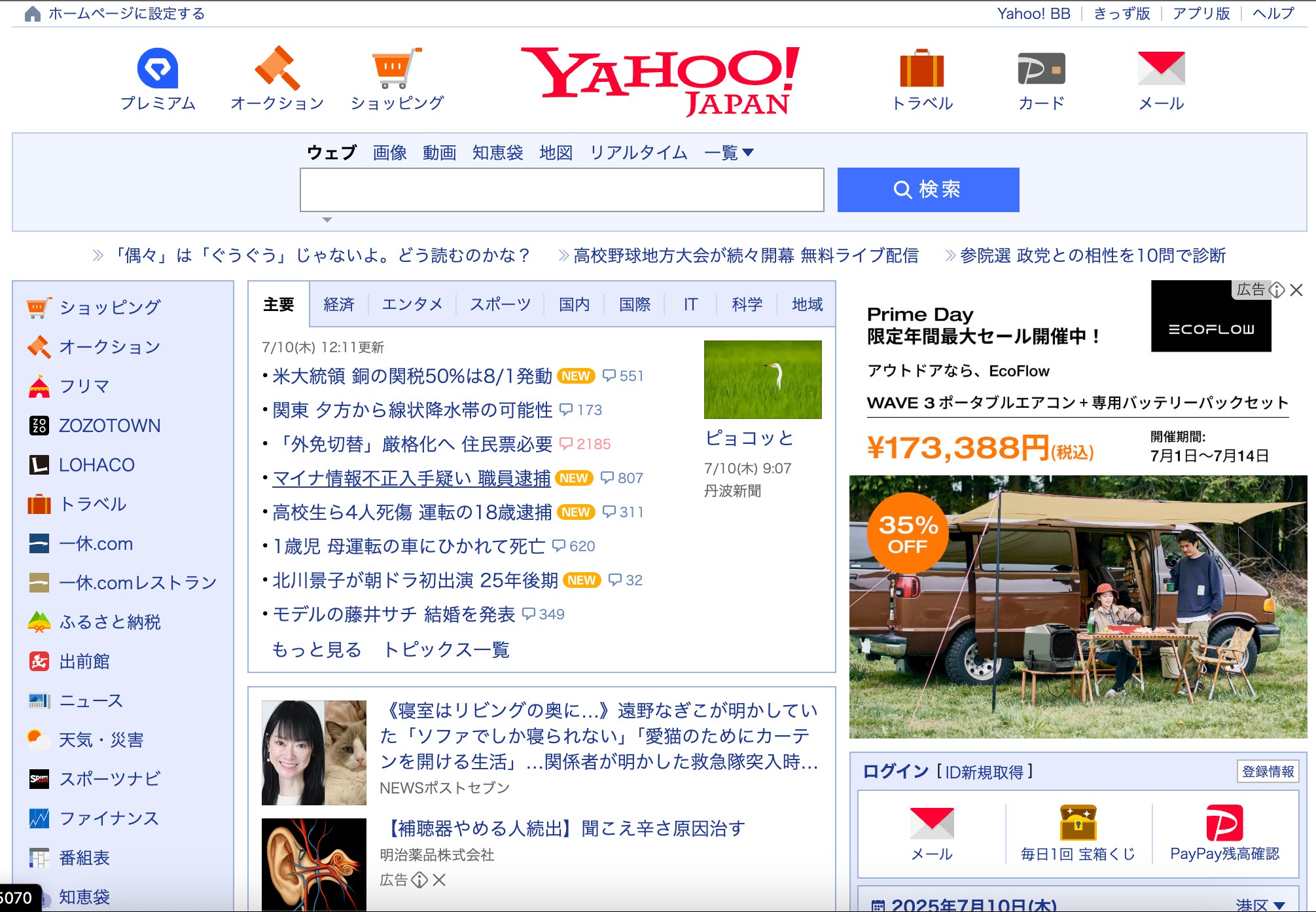This screenshot has height=912, width=1316.
Task: Open the daily treasure box lottery icon
Action: pyautogui.click(x=1078, y=823)
